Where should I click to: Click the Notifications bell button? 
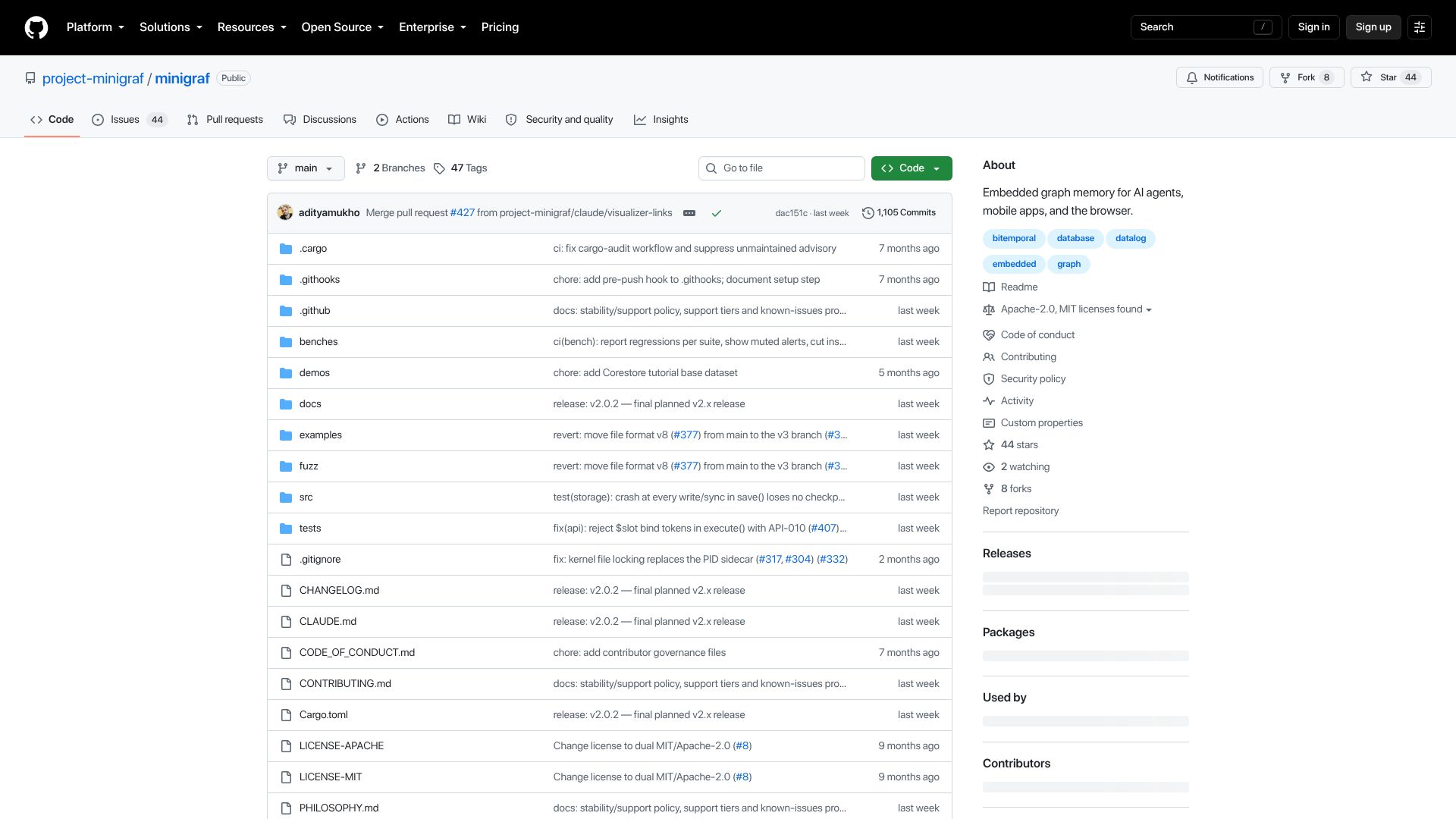1220,77
